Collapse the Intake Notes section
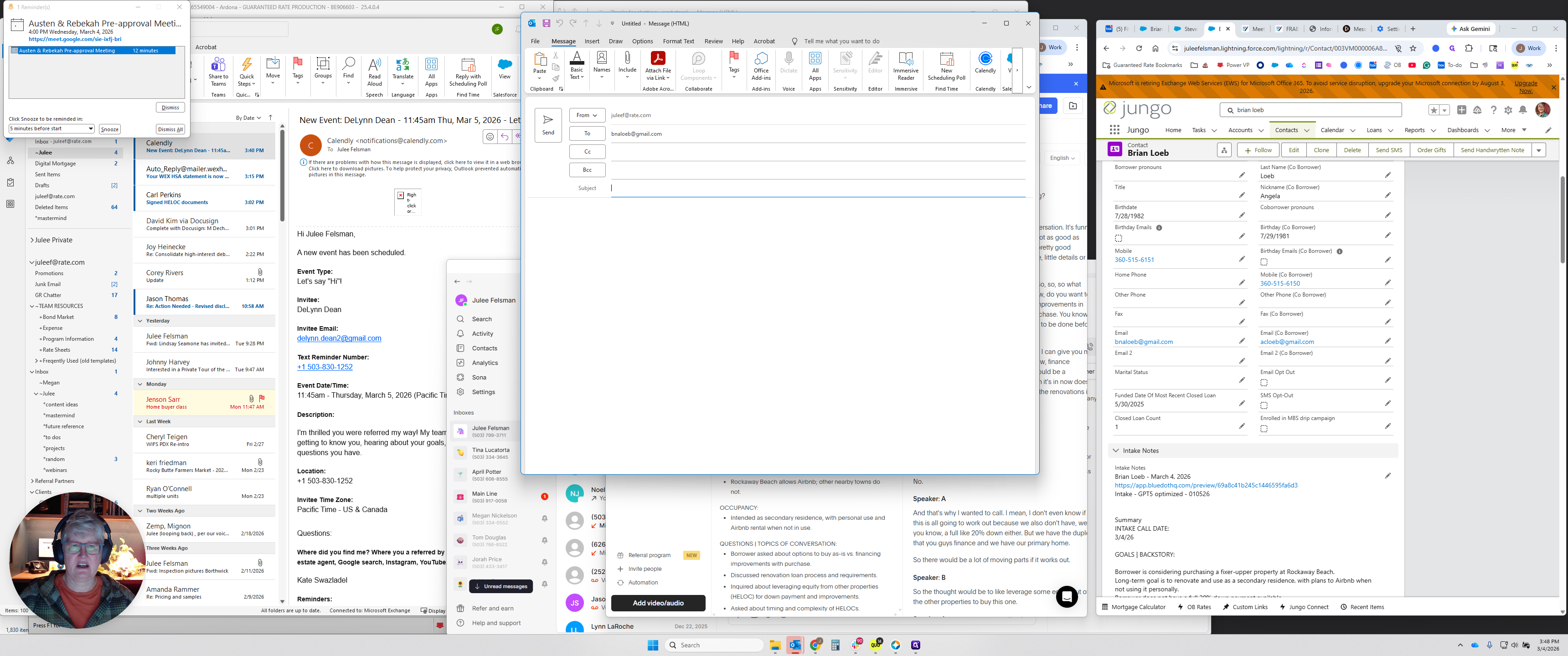The width and height of the screenshot is (1568, 656). click(1116, 451)
